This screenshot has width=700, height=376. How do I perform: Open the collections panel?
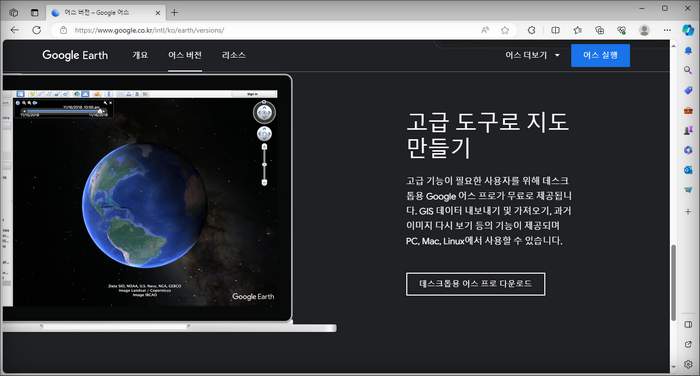pos(600,30)
